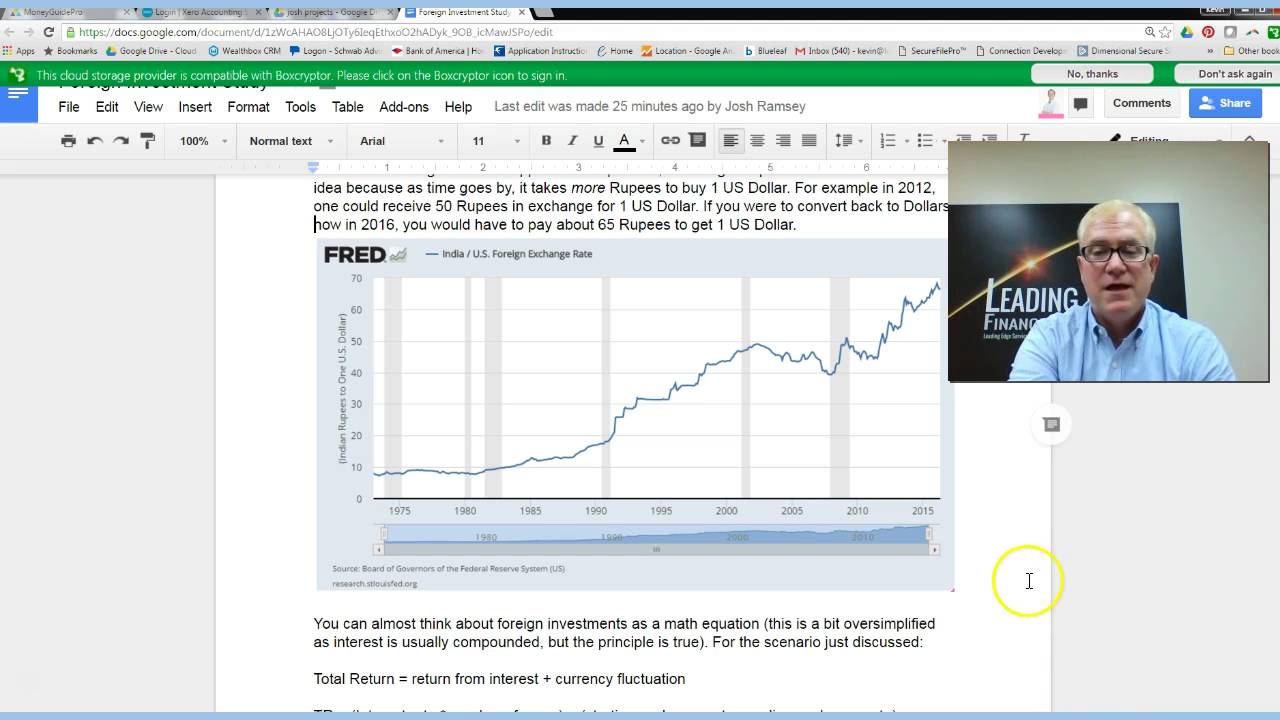Set left text alignment
Image resolution: width=1280 pixels, height=720 pixels.
point(731,141)
